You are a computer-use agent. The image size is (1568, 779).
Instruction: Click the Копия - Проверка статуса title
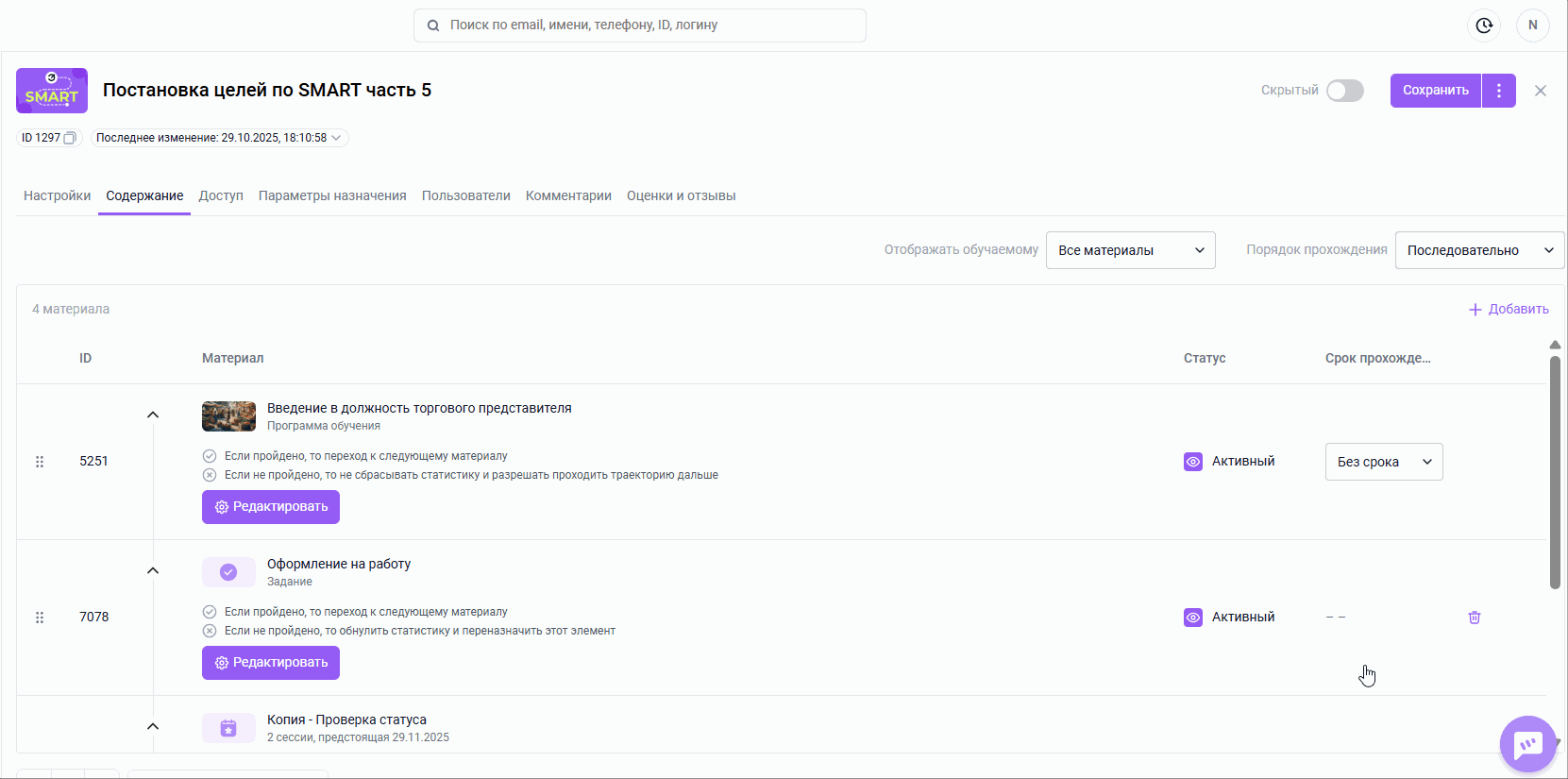click(x=346, y=720)
